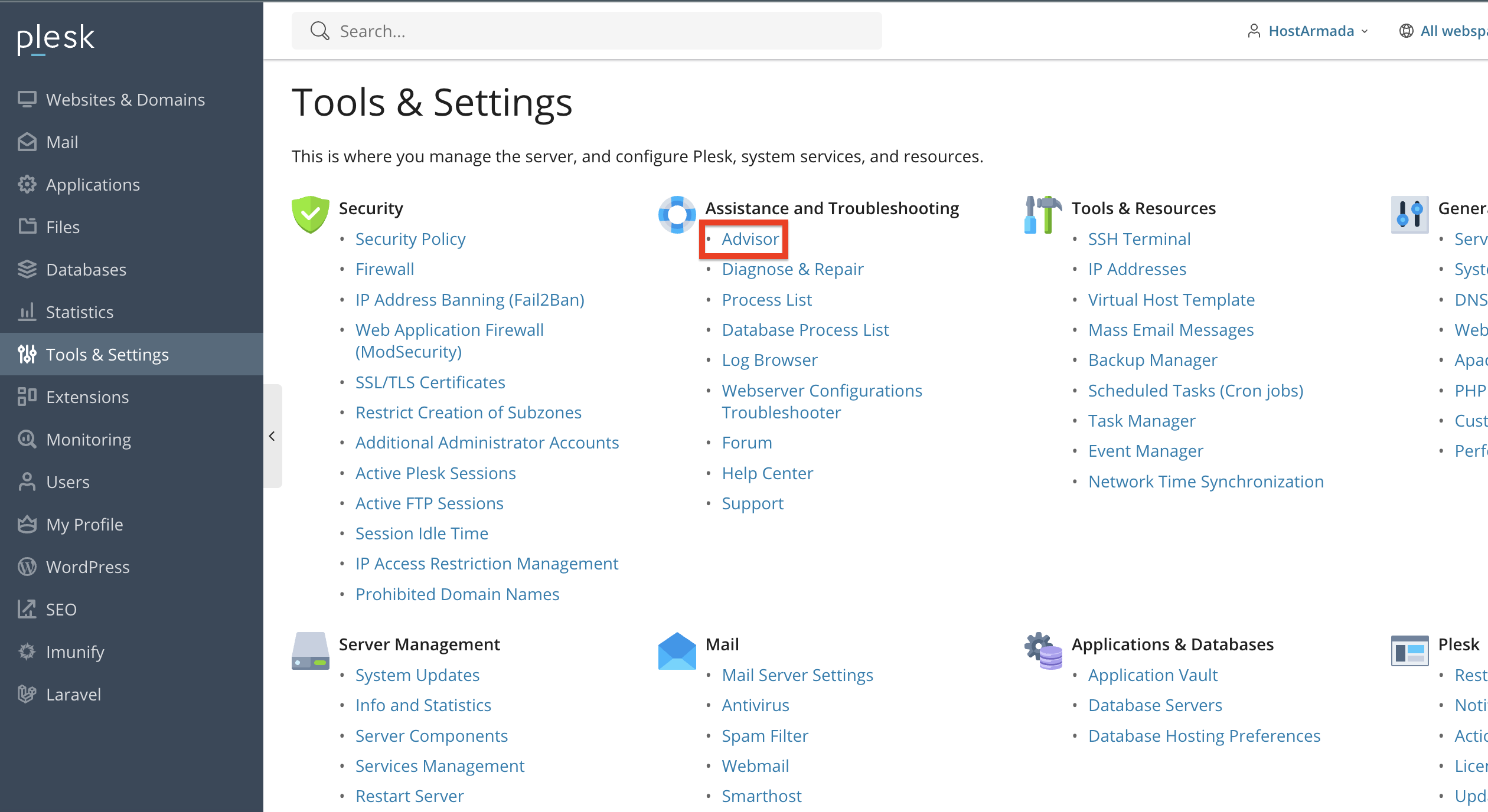Click the Databases stack sidebar icon

coord(27,269)
